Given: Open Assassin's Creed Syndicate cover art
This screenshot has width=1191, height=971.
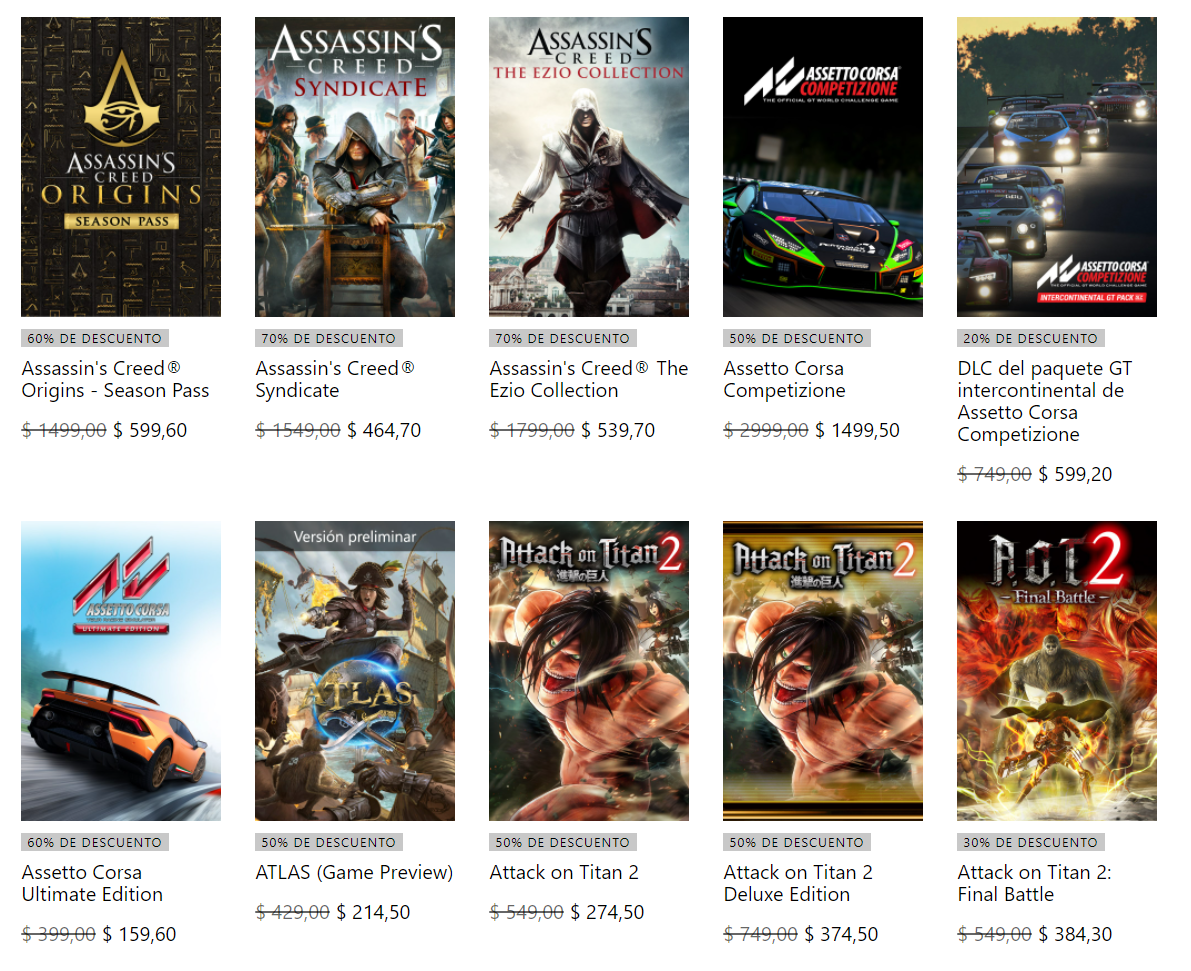Looking at the screenshot, I should (x=355, y=166).
